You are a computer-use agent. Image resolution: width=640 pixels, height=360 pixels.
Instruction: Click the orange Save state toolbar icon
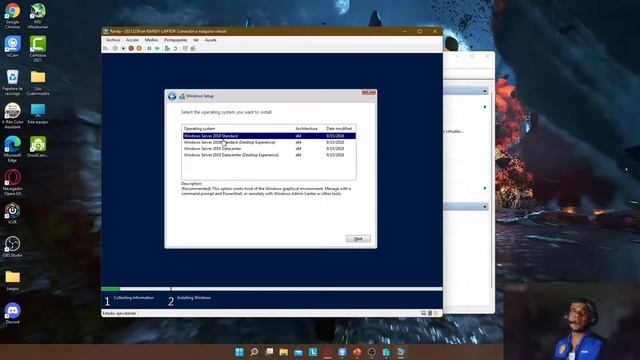click(139, 48)
